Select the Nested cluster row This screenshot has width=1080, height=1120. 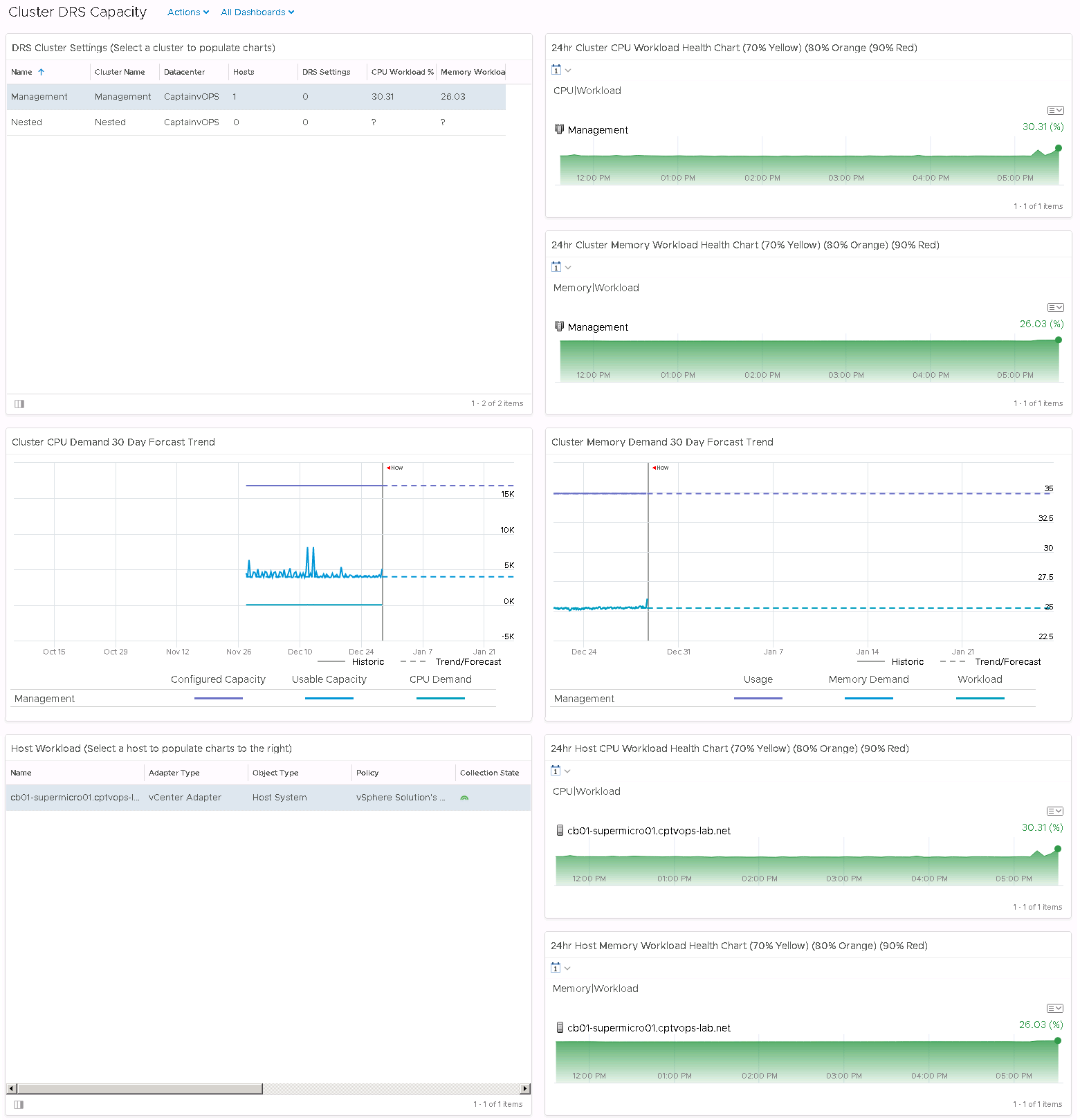(256, 122)
